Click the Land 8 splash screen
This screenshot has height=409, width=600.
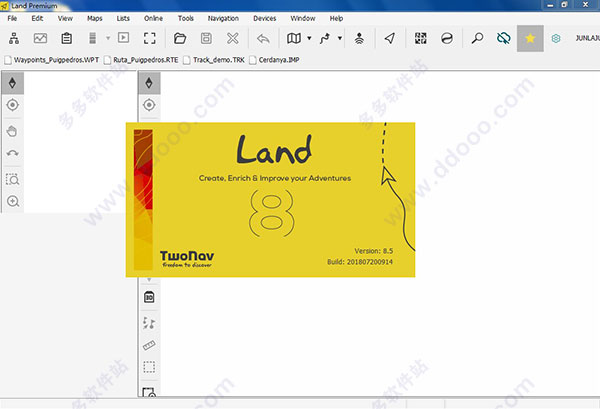tap(271, 200)
